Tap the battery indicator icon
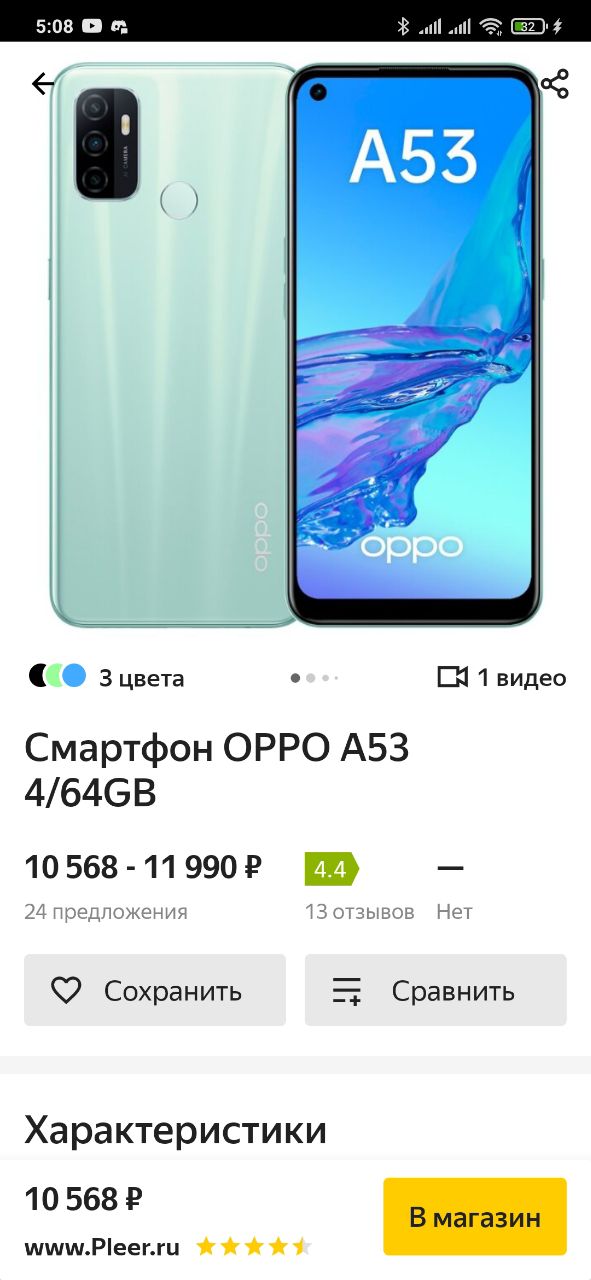Image resolution: width=591 pixels, height=1280 pixels. pos(529,27)
